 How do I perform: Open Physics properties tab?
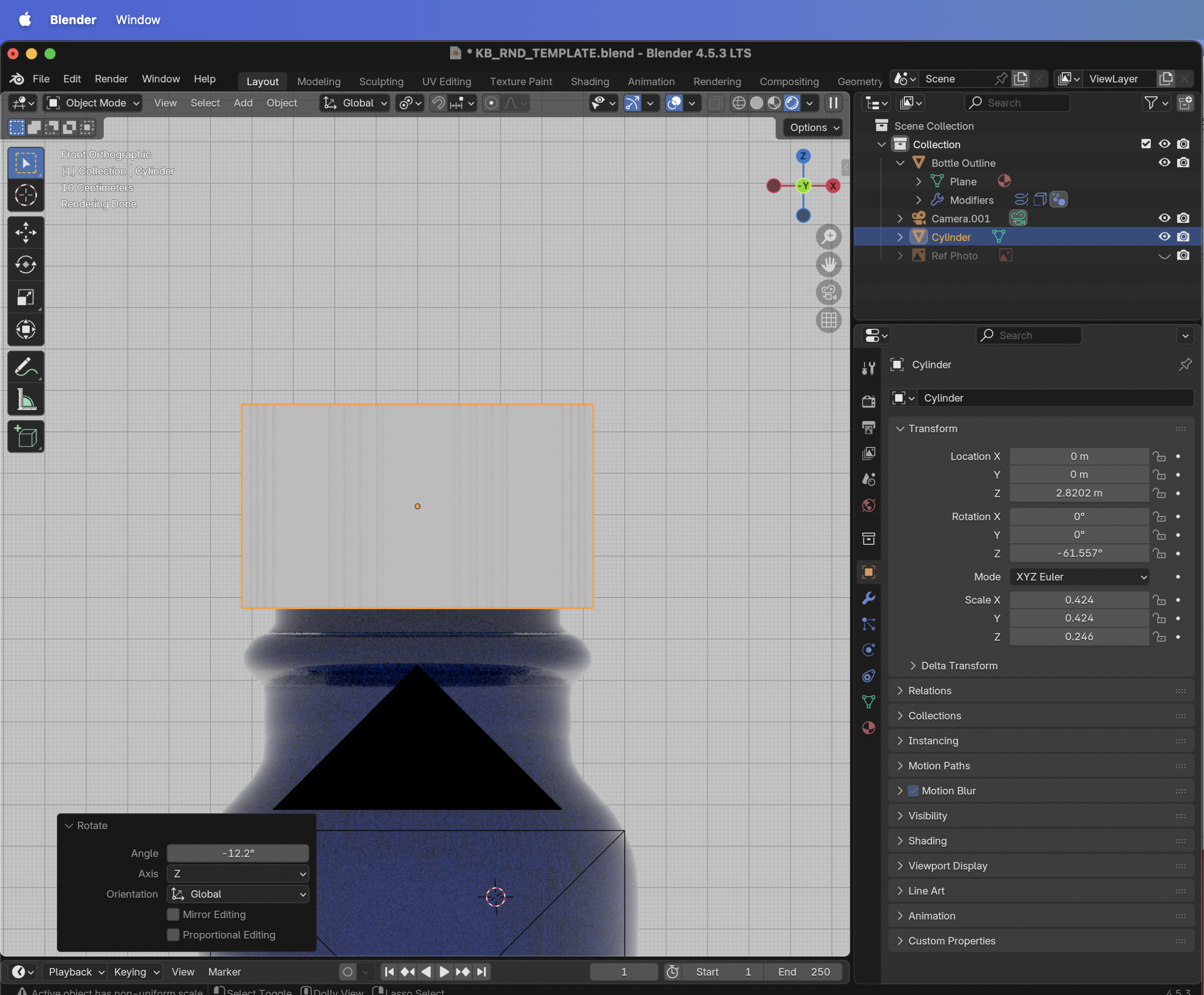(869, 649)
